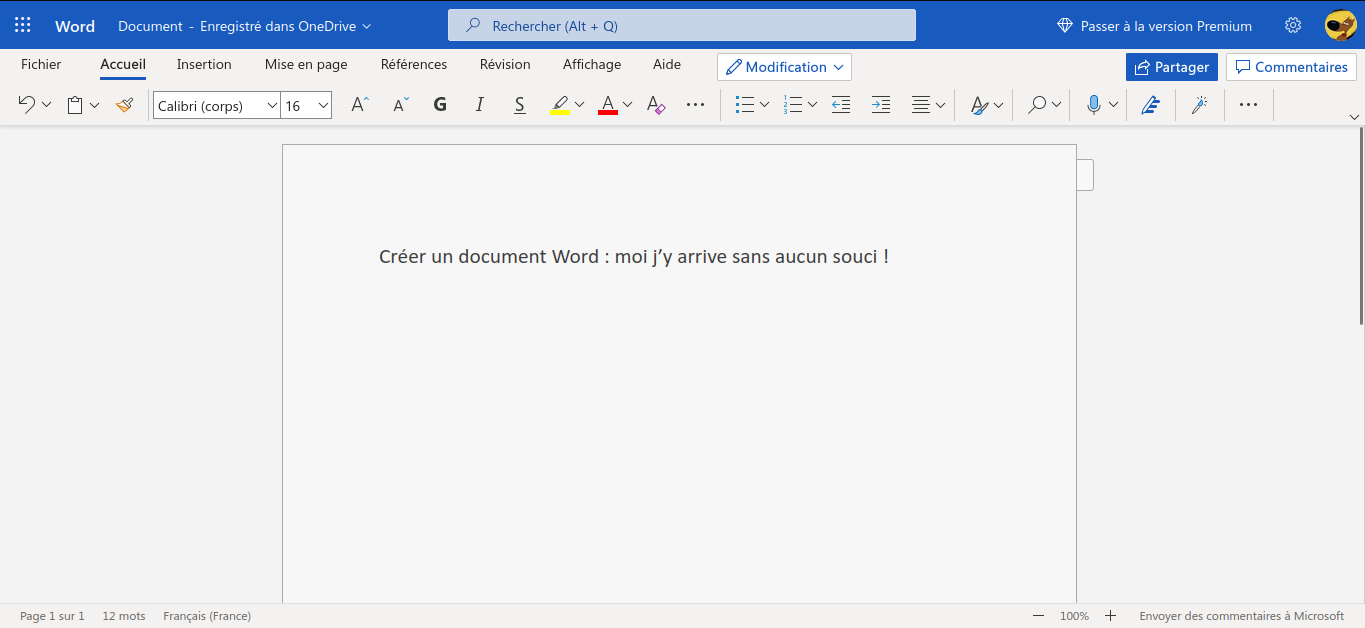The width and height of the screenshot is (1365, 628).
Task: Clear formatting with the eraser A icon
Action: pyautogui.click(x=656, y=105)
